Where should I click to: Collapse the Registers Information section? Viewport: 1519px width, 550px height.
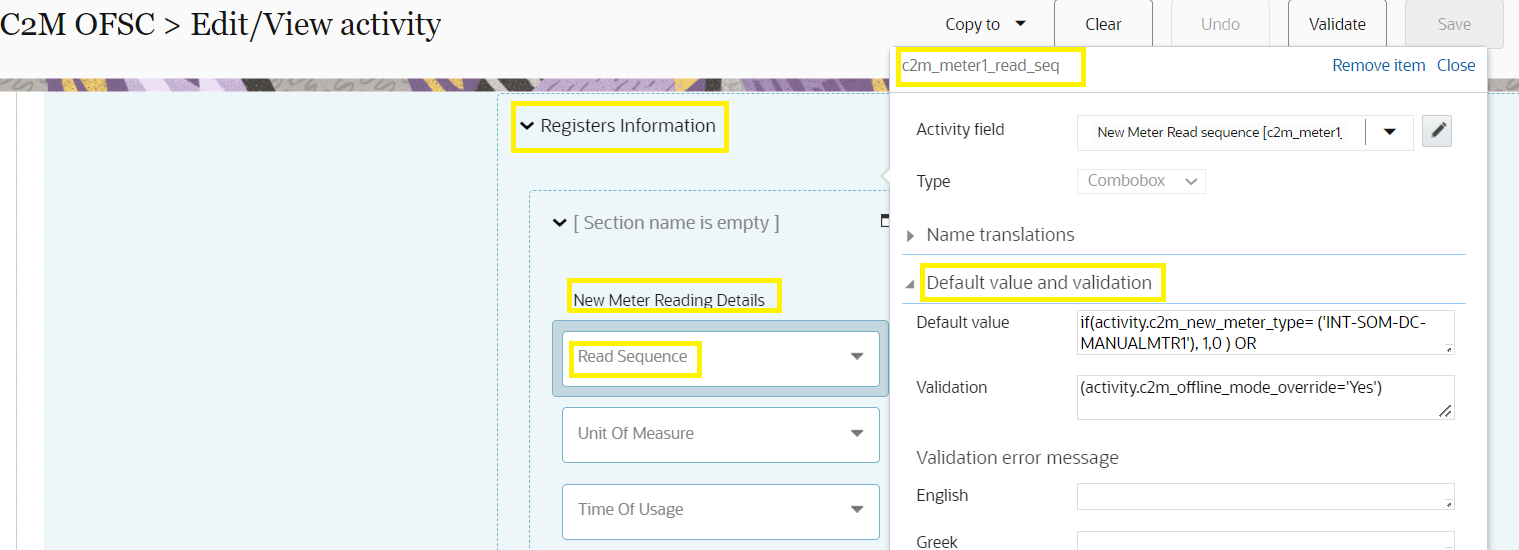[x=527, y=126]
